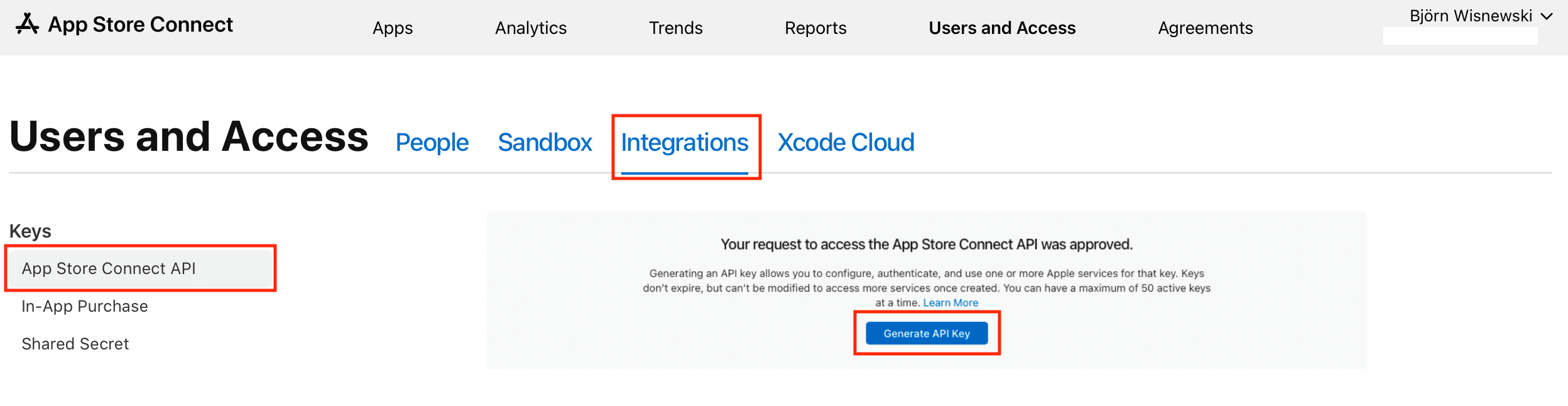Select the Integrations tab
The height and width of the screenshot is (406, 1568).
pyautogui.click(x=685, y=144)
